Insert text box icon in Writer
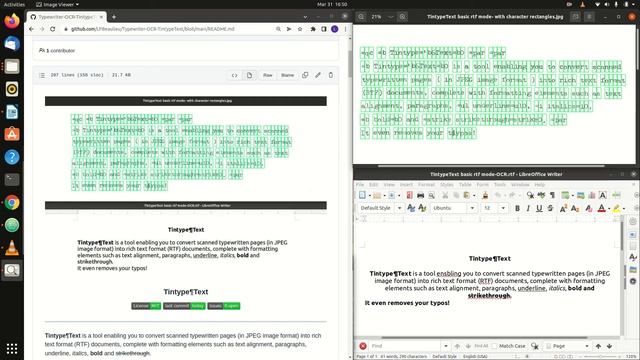Viewport: 640px width, 360px height. tap(602, 195)
